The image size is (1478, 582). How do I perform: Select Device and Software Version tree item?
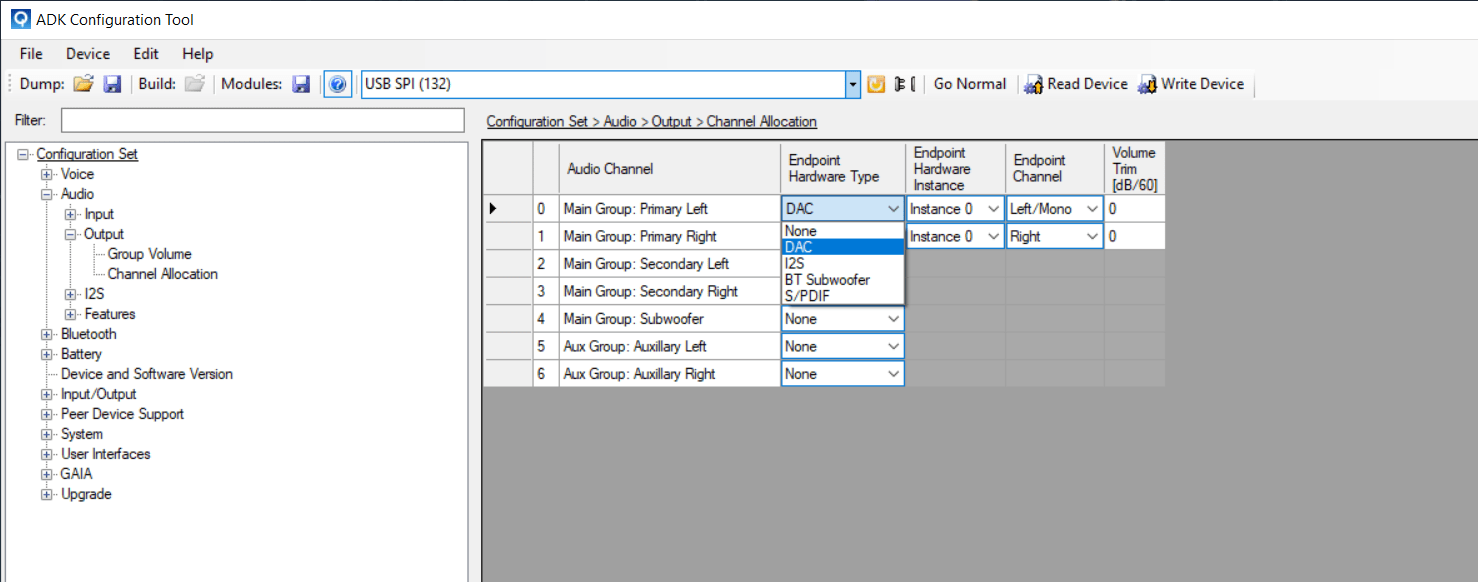tap(146, 374)
